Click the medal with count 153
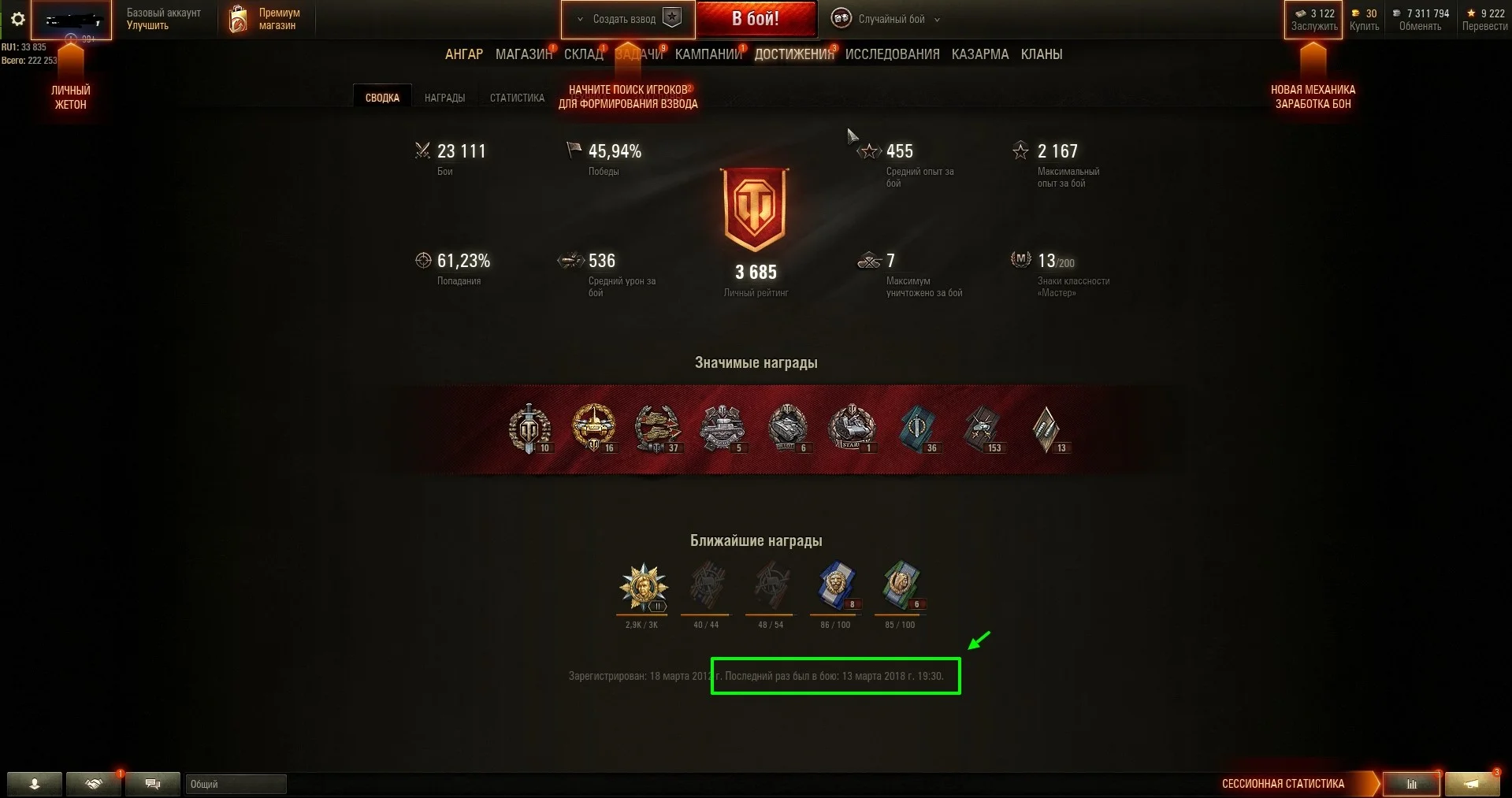 983,429
